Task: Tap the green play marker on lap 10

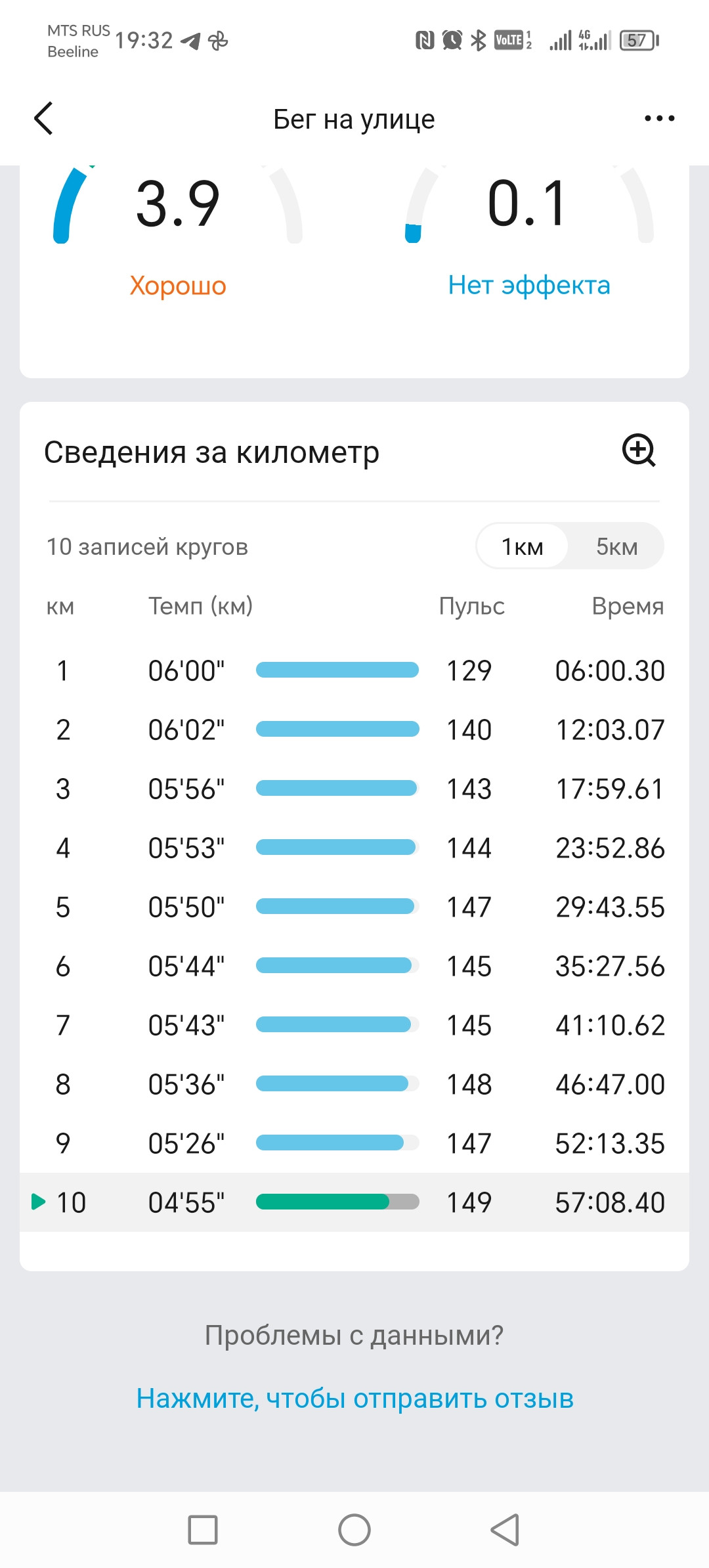Action: click(38, 1202)
